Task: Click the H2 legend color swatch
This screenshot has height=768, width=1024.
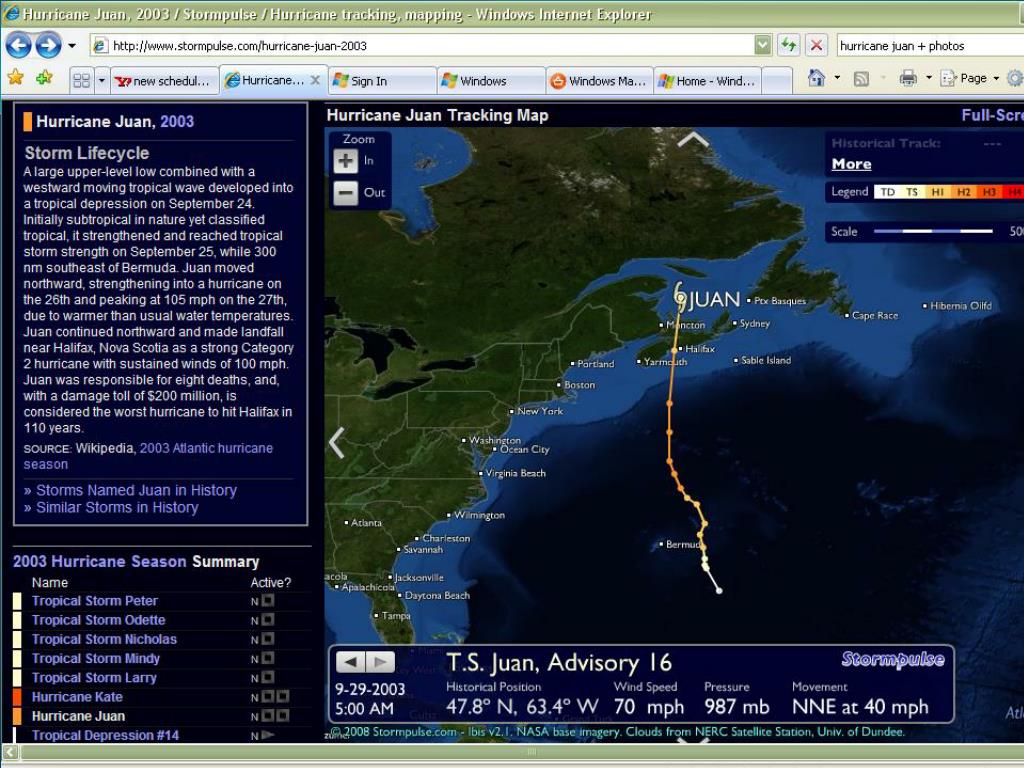Action: click(963, 192)
